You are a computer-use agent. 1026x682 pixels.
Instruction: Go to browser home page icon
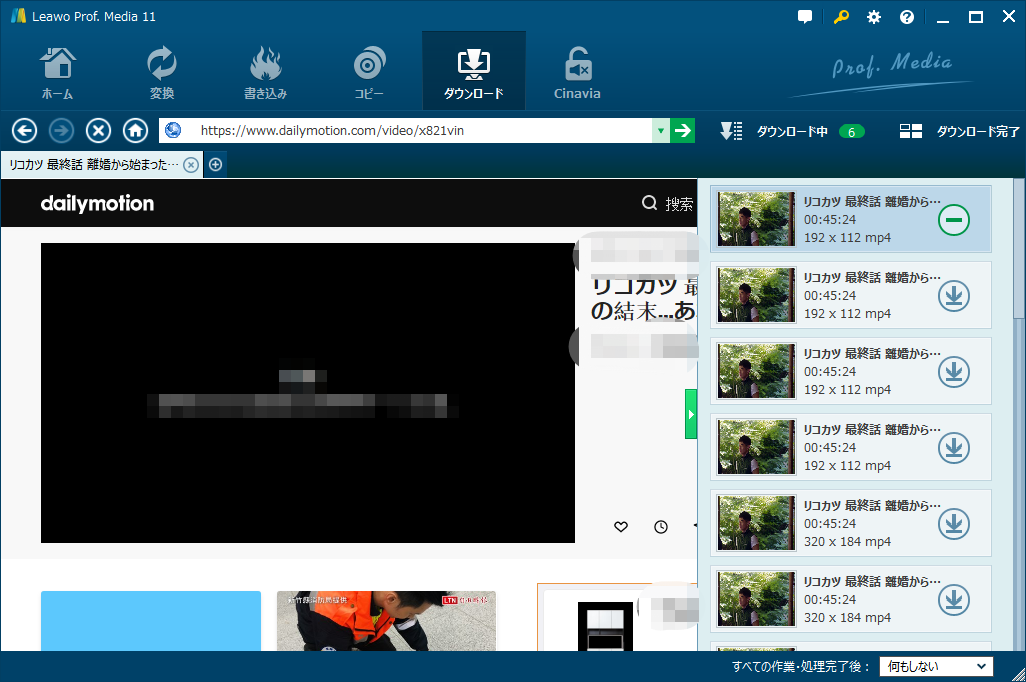coord(135,131)
